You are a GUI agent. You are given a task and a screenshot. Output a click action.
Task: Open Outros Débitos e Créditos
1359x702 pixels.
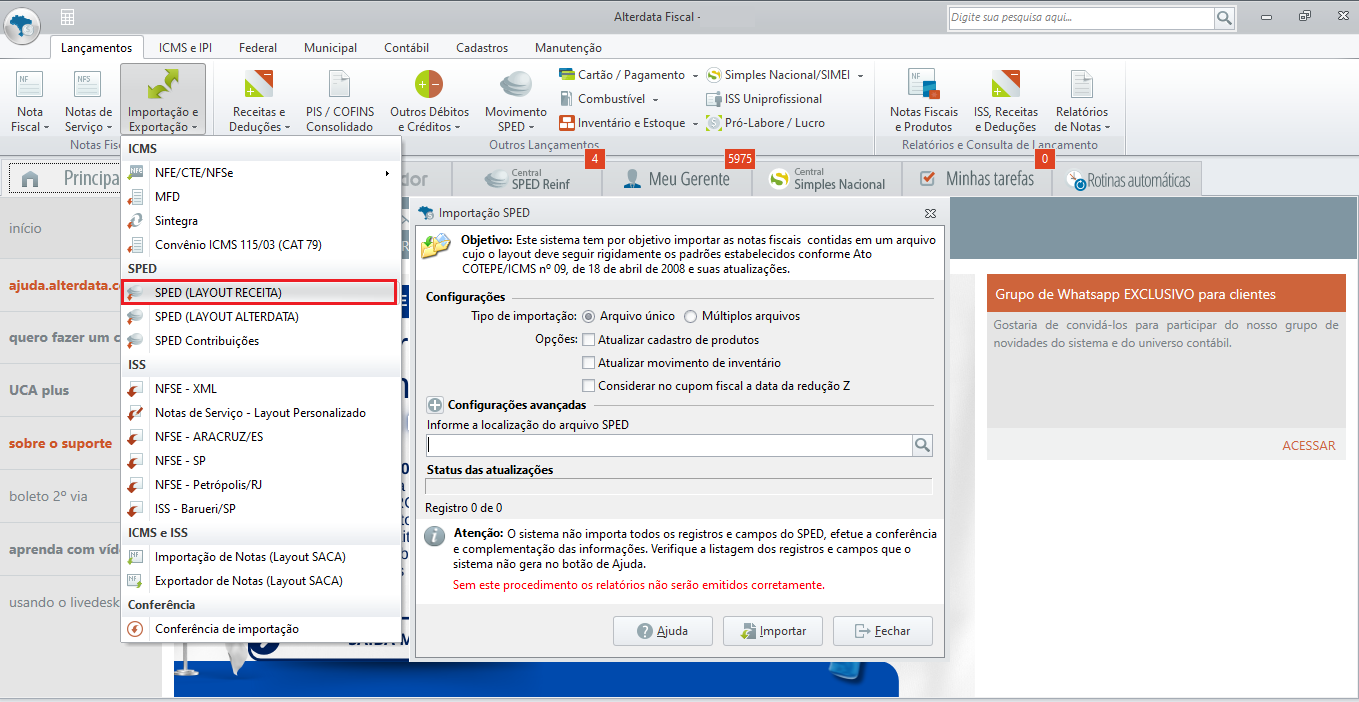pos(429,101)
